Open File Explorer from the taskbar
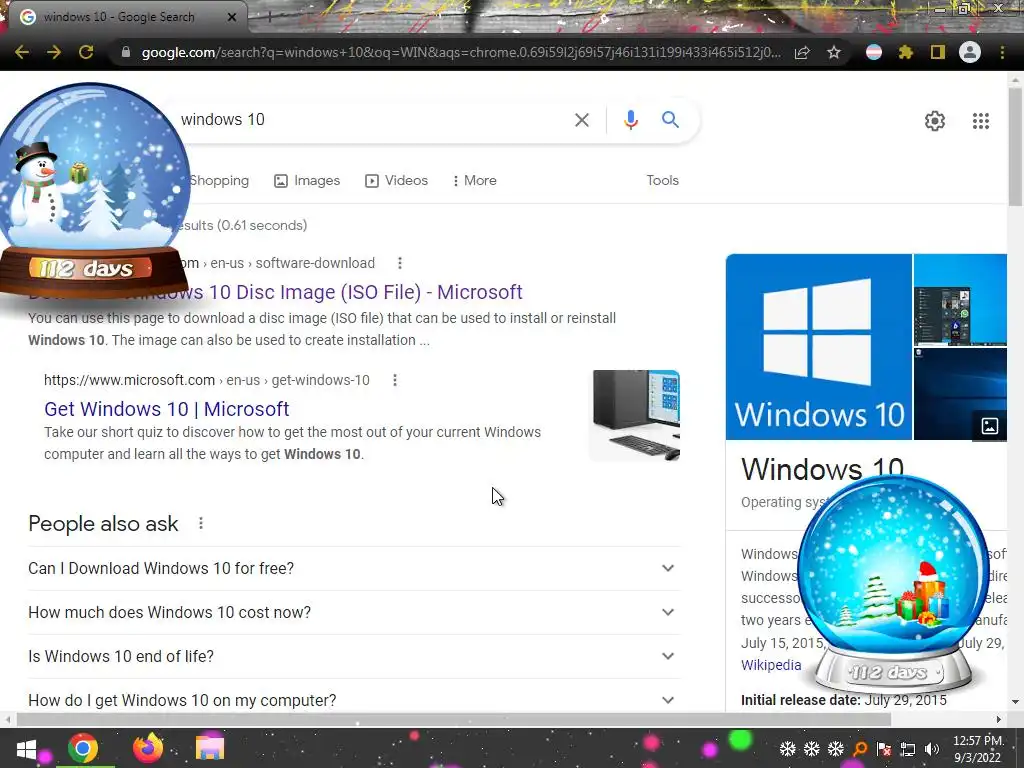This screenshot has width=1024, height=768. click(210, 748)
